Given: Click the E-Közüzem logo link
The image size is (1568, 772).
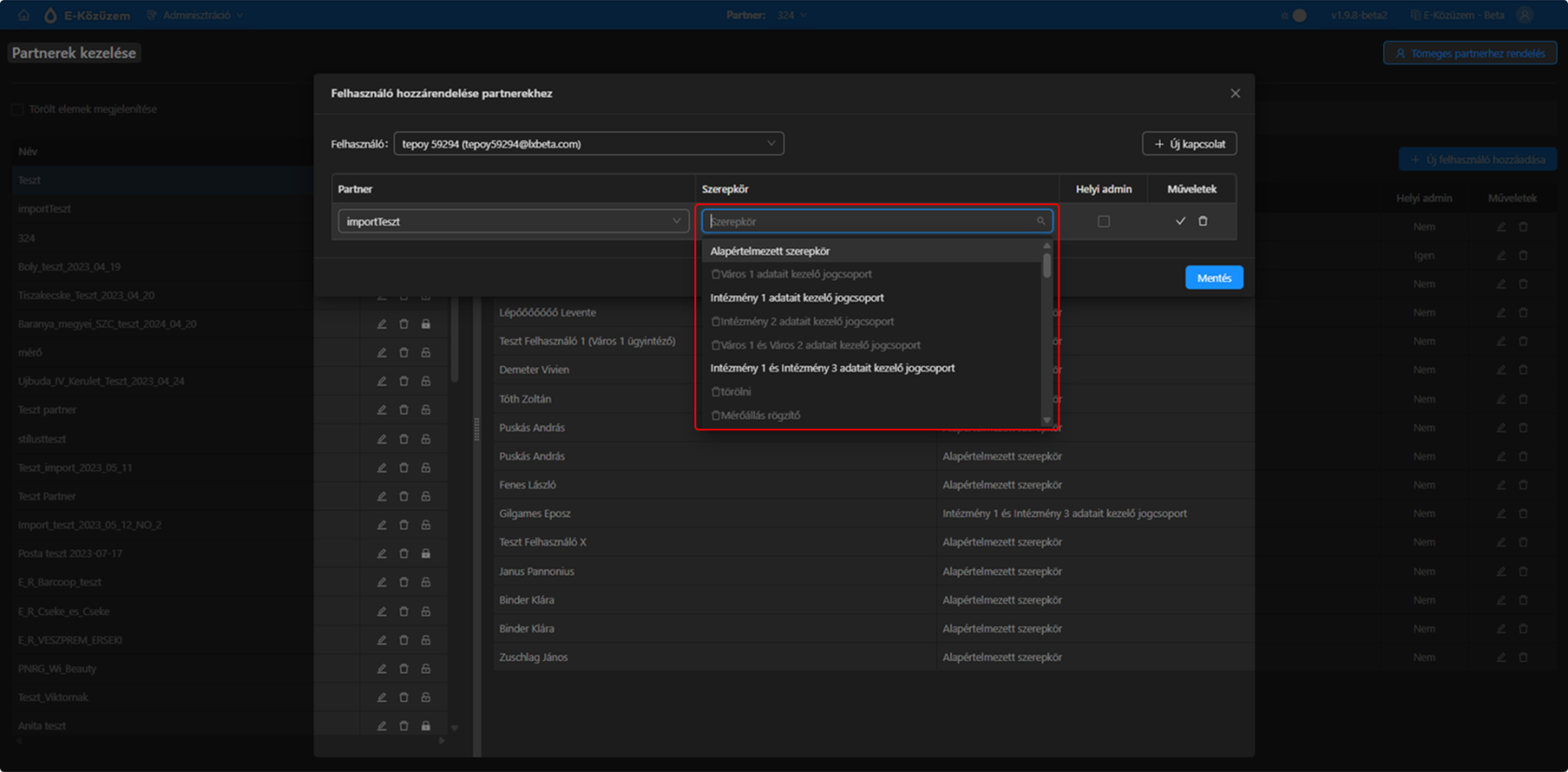Looking at the screenshot, I should click(x=87, y=15).
